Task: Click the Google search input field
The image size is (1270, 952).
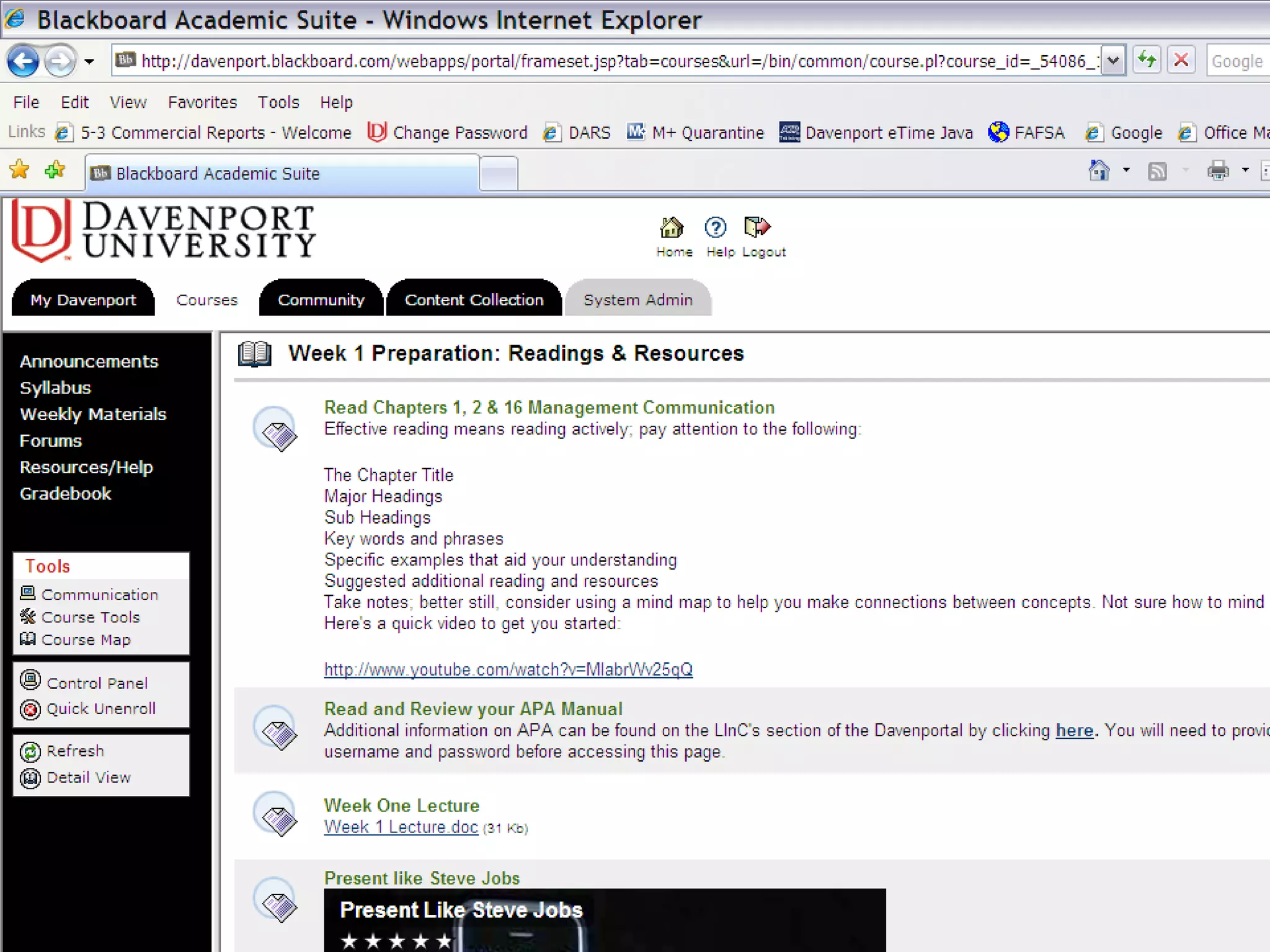Action: pos(1237,61)
